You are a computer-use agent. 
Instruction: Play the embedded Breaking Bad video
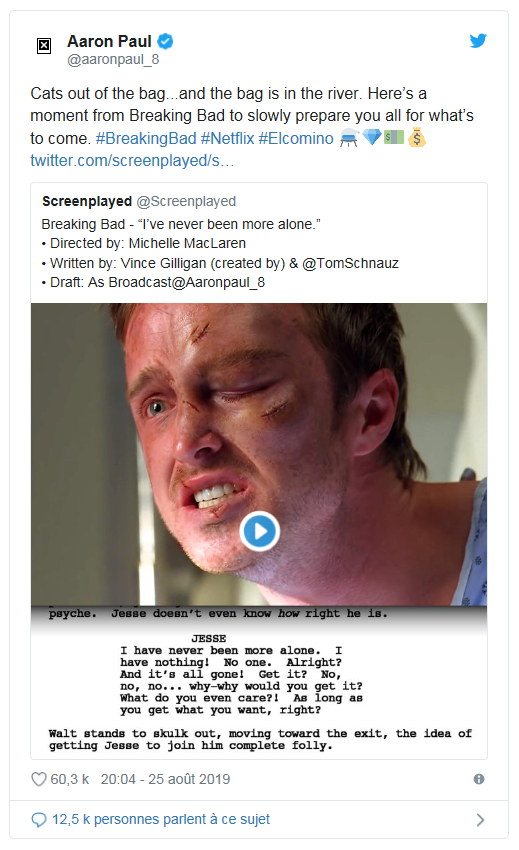point(259,531)
